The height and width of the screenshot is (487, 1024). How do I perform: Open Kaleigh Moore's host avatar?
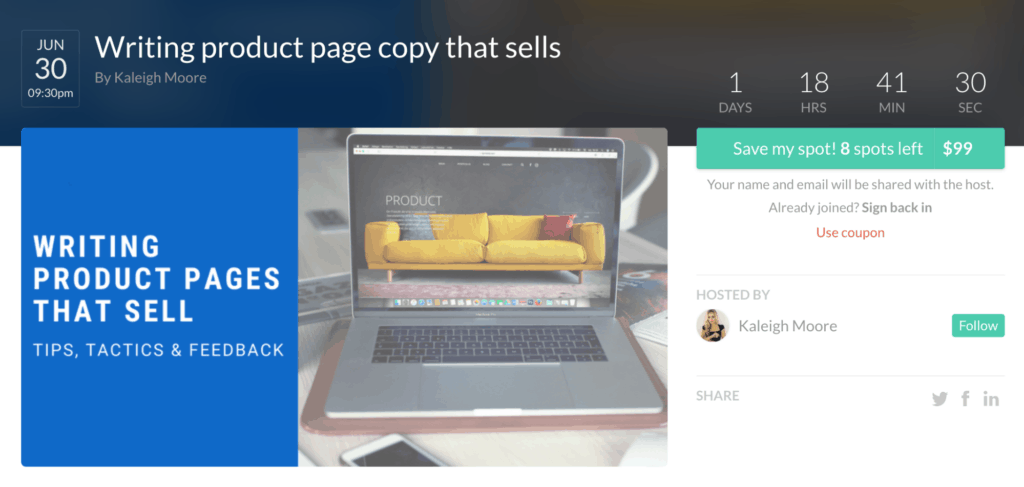click(712, 326)
